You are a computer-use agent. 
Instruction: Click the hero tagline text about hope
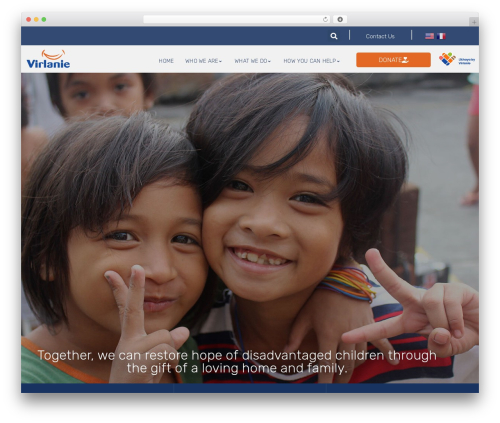237,362
